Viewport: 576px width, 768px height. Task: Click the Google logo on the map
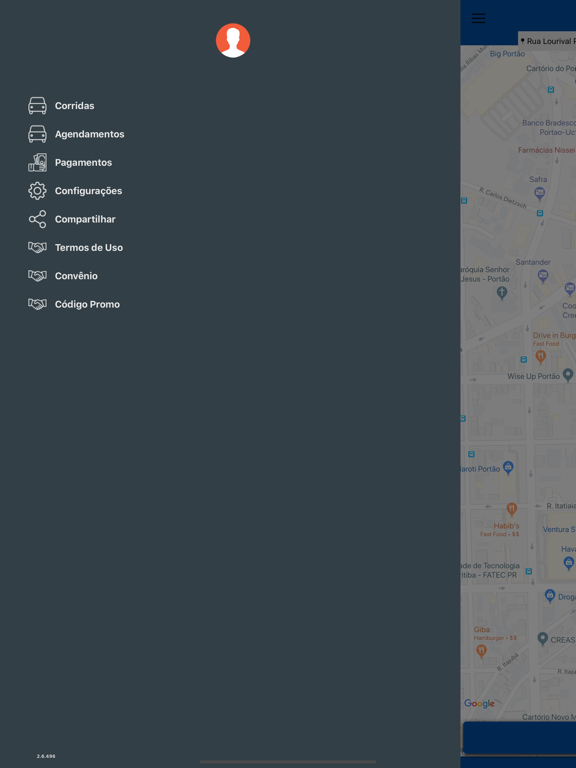click(x=480, y=704)
